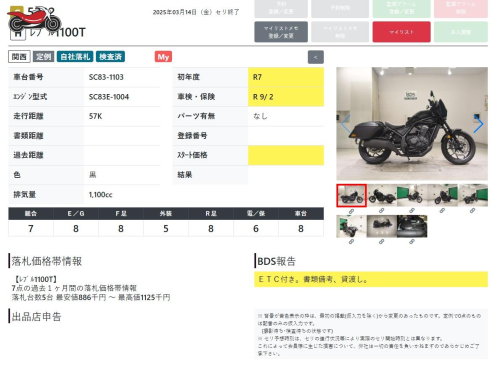Show next photo with right arrow
Image resolution: width=500 pixels, height=379 pixels.
click(x=479, y=124)
